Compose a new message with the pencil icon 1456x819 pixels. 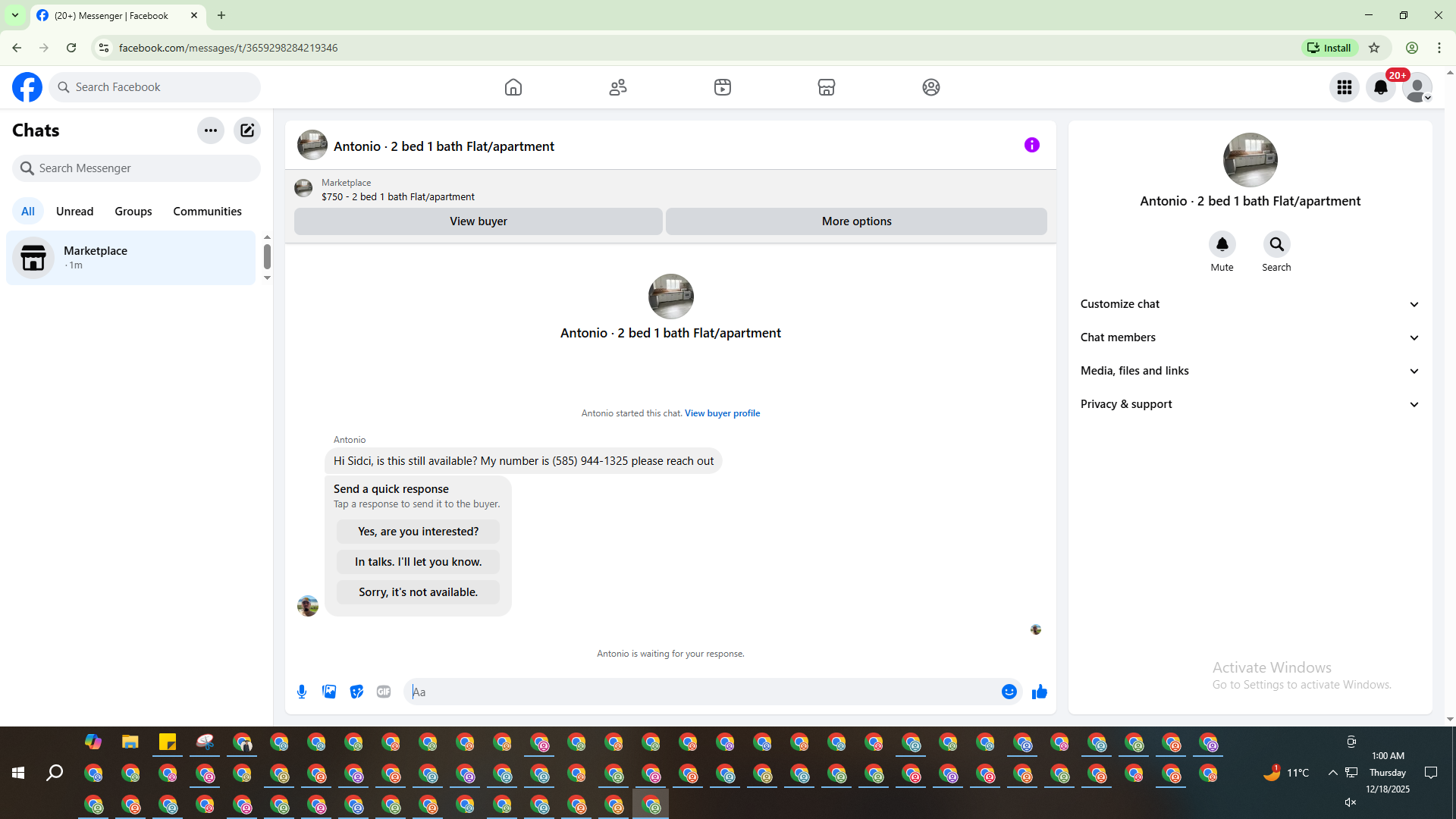click(247, 130)
